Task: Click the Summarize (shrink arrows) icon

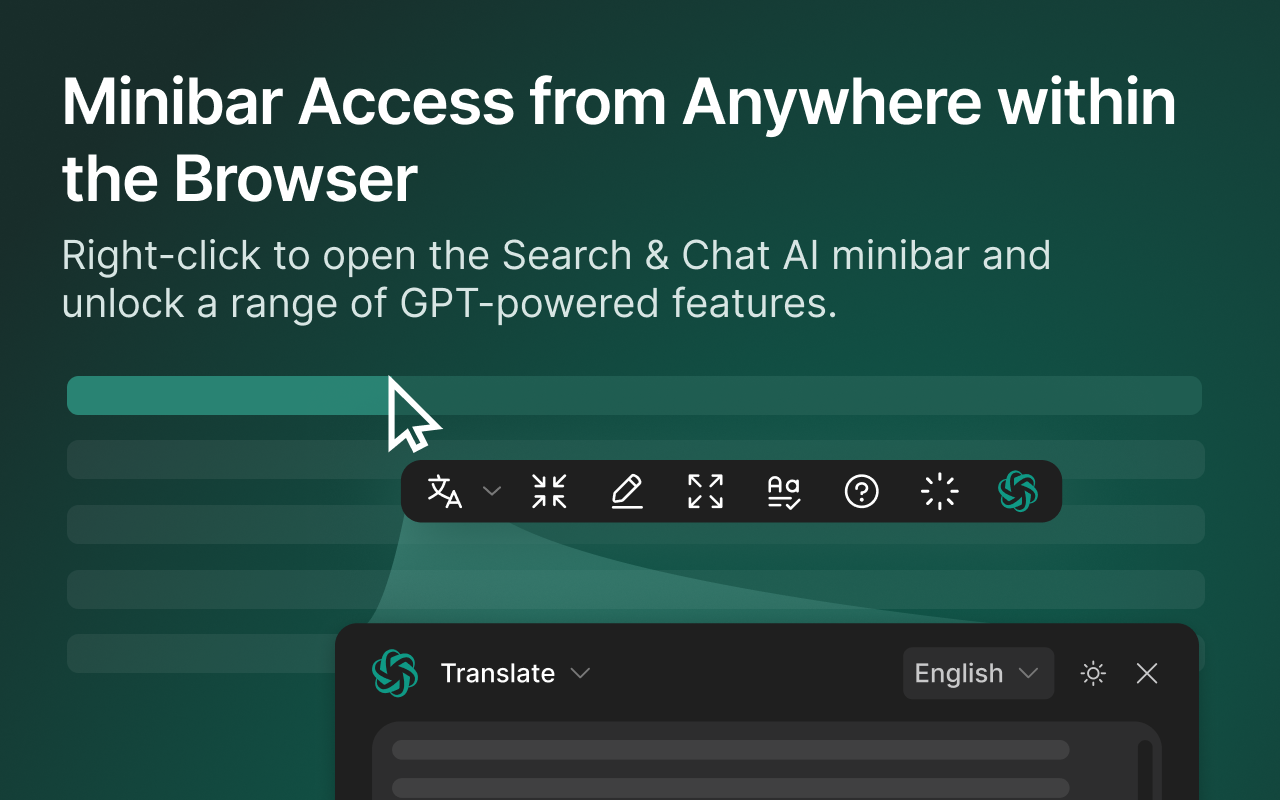Action: click(549, 491)
